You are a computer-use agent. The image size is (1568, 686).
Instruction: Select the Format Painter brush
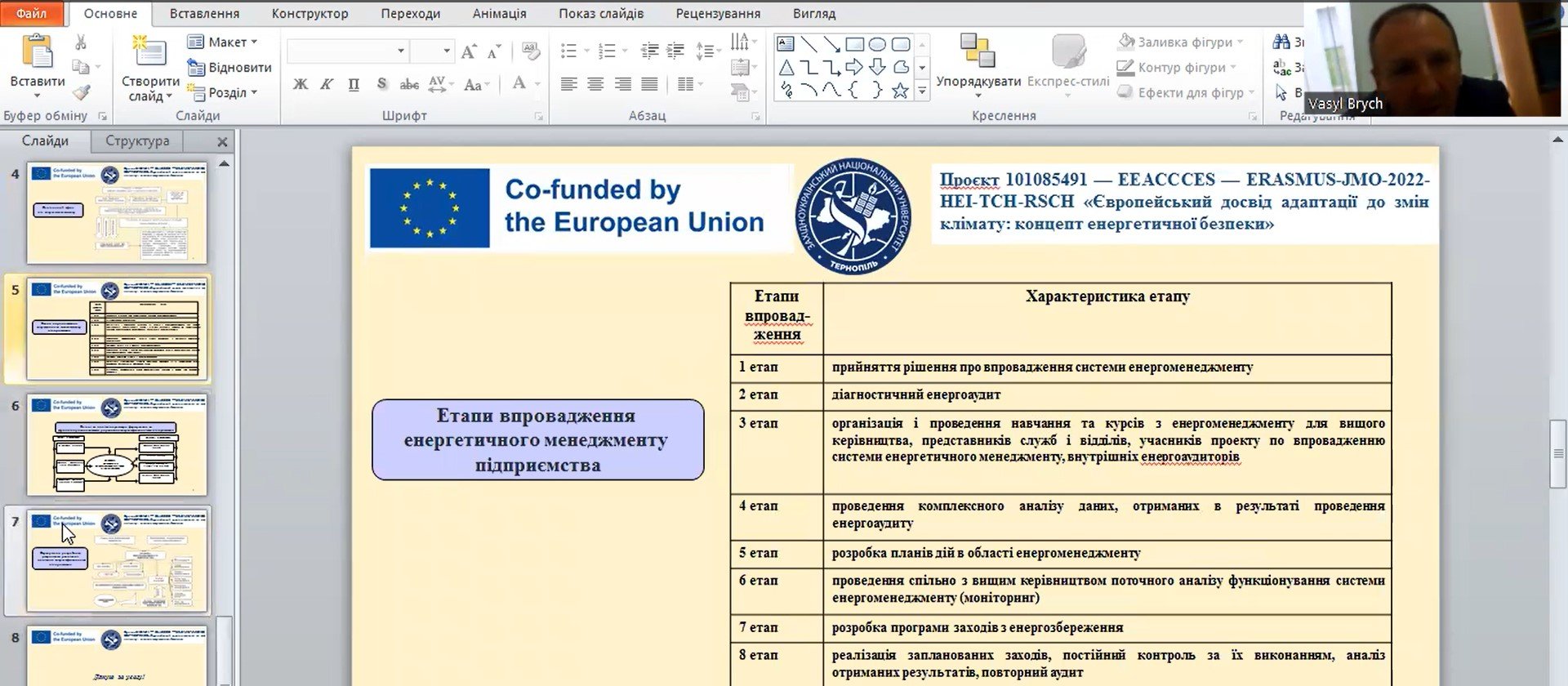[x=81, y=92]
